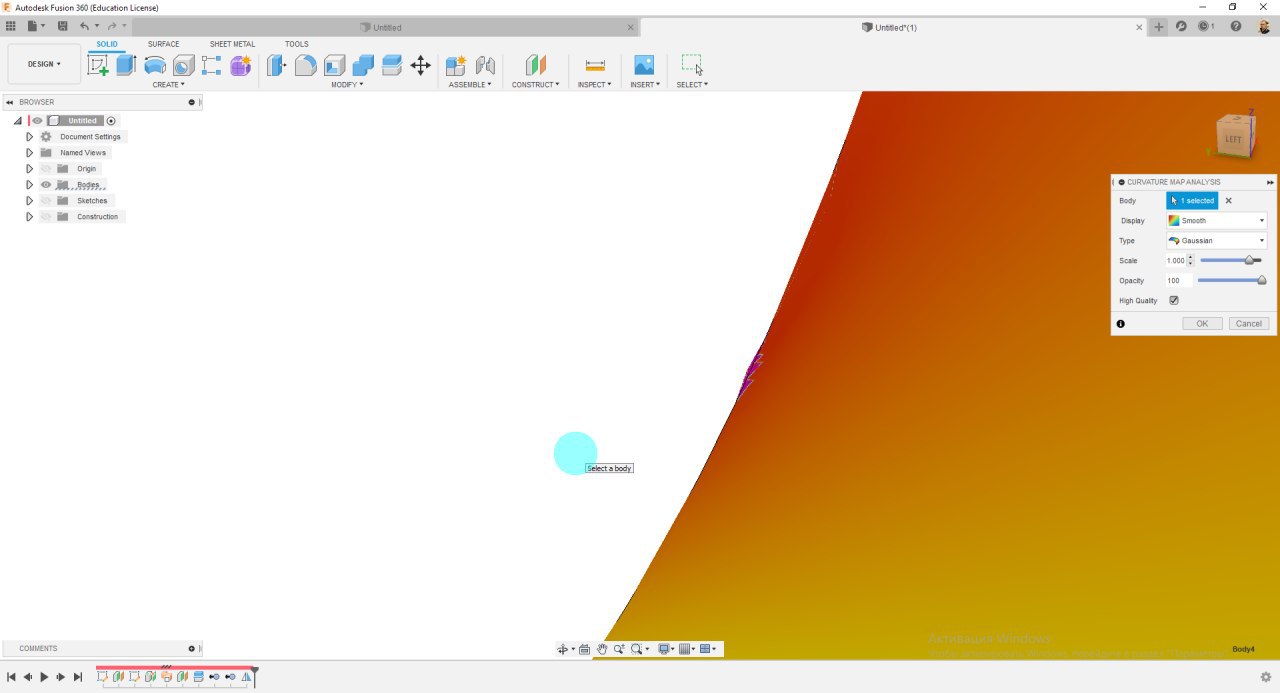1280x693 pixels.
Task: Click OK in Curvature Map Analysis
Action: (x=1202, y=323)
